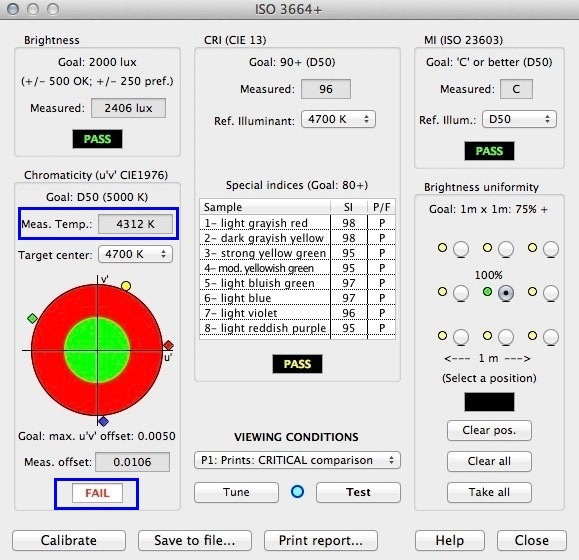Click the yellow circle marker on chromaticity diagram
Image resolution: width=579 pixels, height=560 pixels.
pos(126,286)
